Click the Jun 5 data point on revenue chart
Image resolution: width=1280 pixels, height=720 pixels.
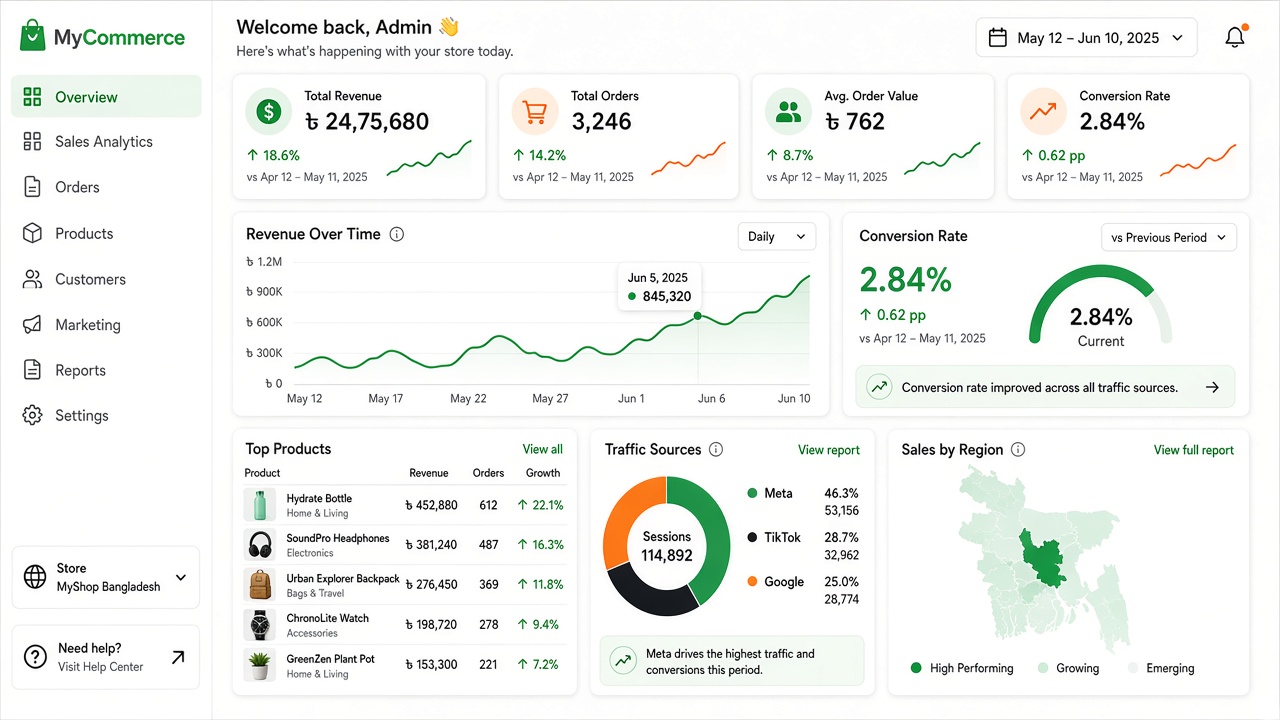click(x=698, y=316)
